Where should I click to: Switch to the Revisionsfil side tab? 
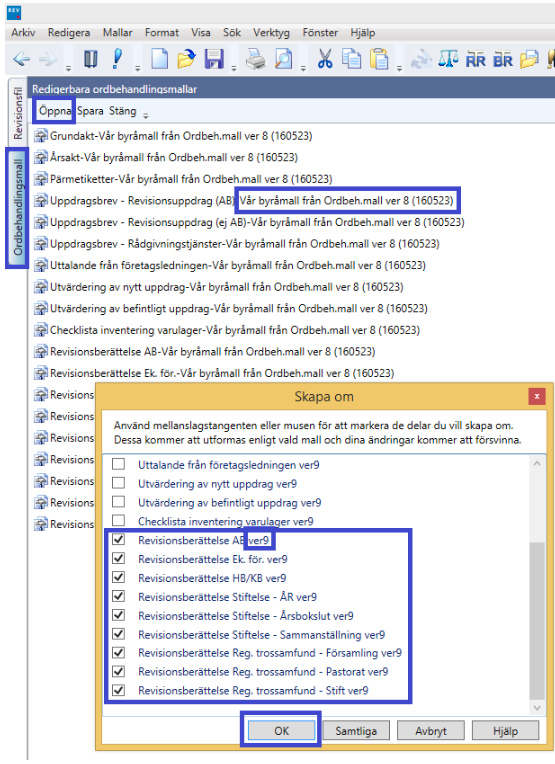[x=18, y=113]
